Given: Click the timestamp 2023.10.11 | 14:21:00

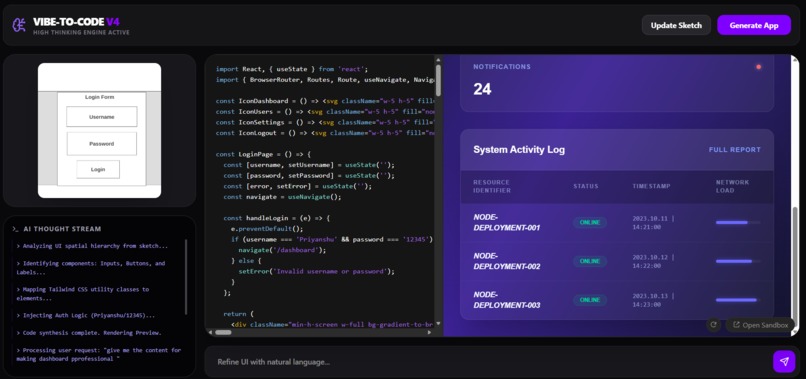Looking at the screenshot, I should pos(653,222).
